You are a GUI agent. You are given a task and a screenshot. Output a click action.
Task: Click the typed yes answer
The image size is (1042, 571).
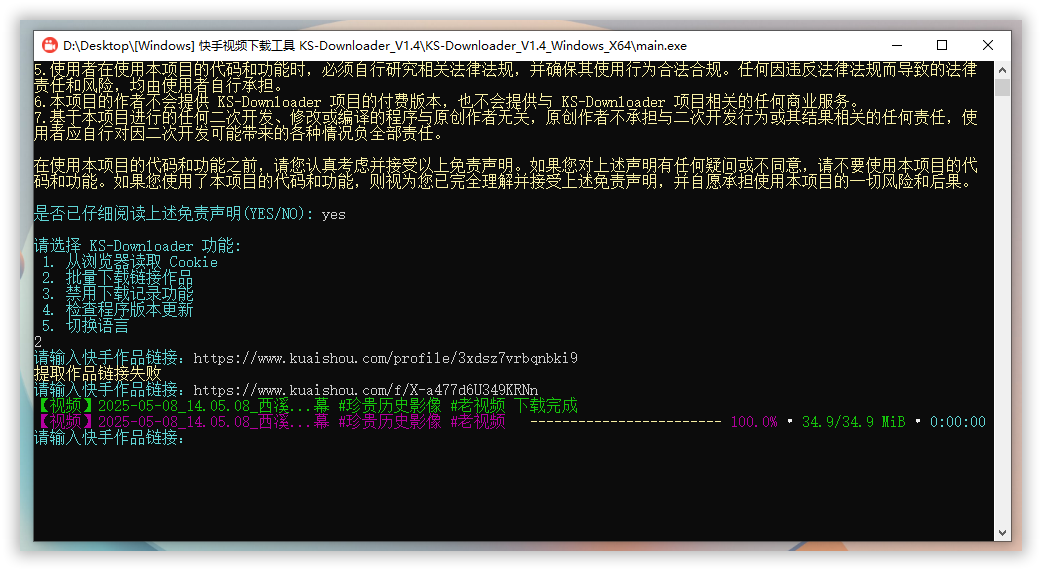[334, 215]
